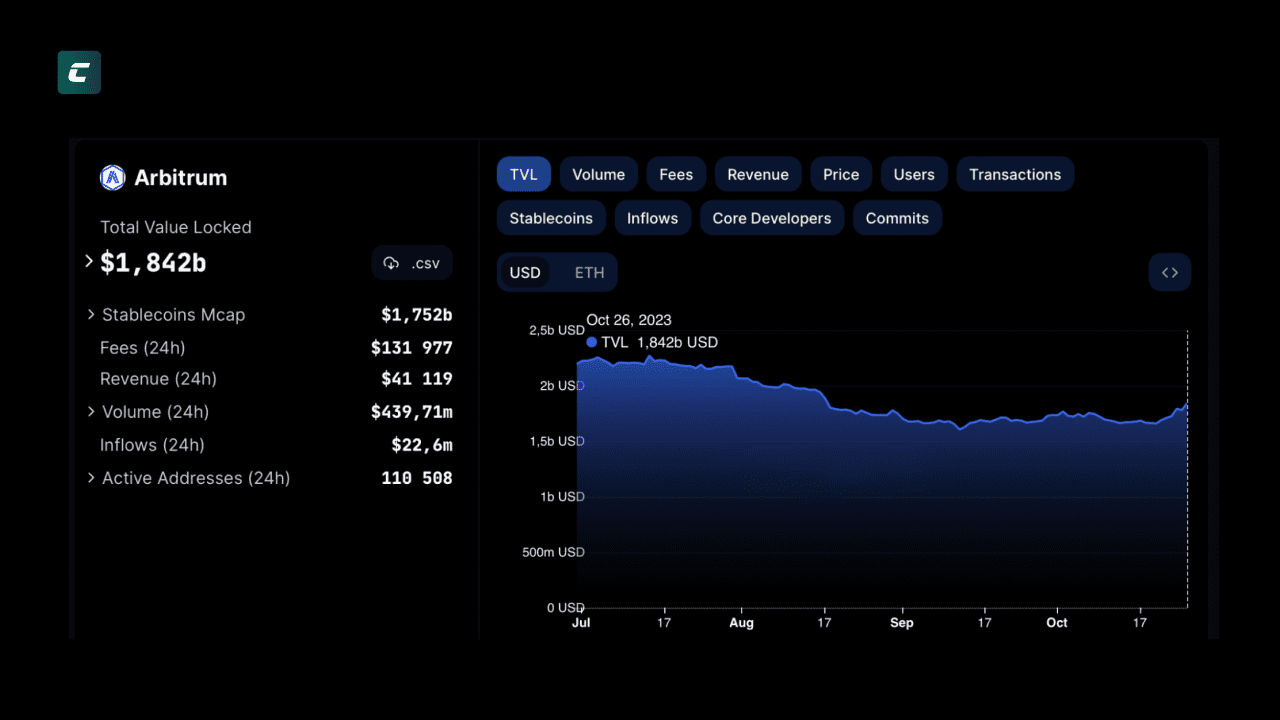Show the Stablecoins chart
1280x720 pixels.
(551, 218)
